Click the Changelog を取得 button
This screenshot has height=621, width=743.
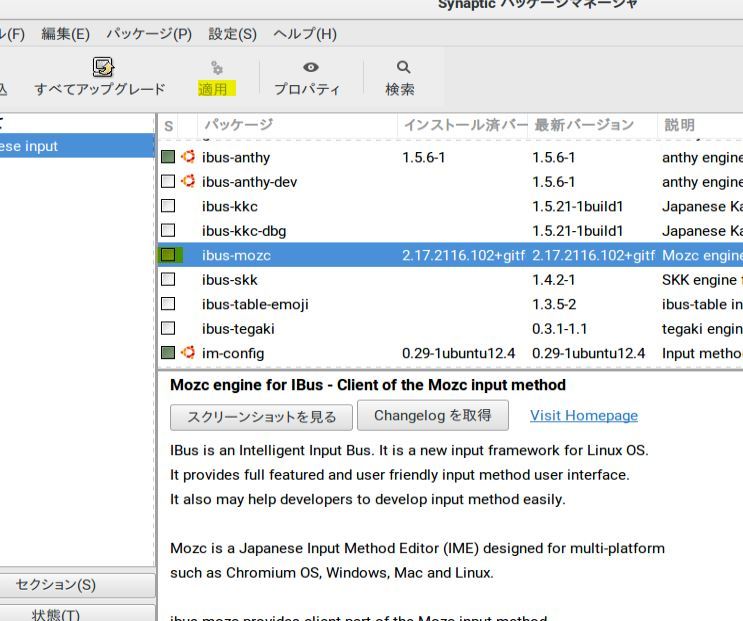[x=432, y=415]
